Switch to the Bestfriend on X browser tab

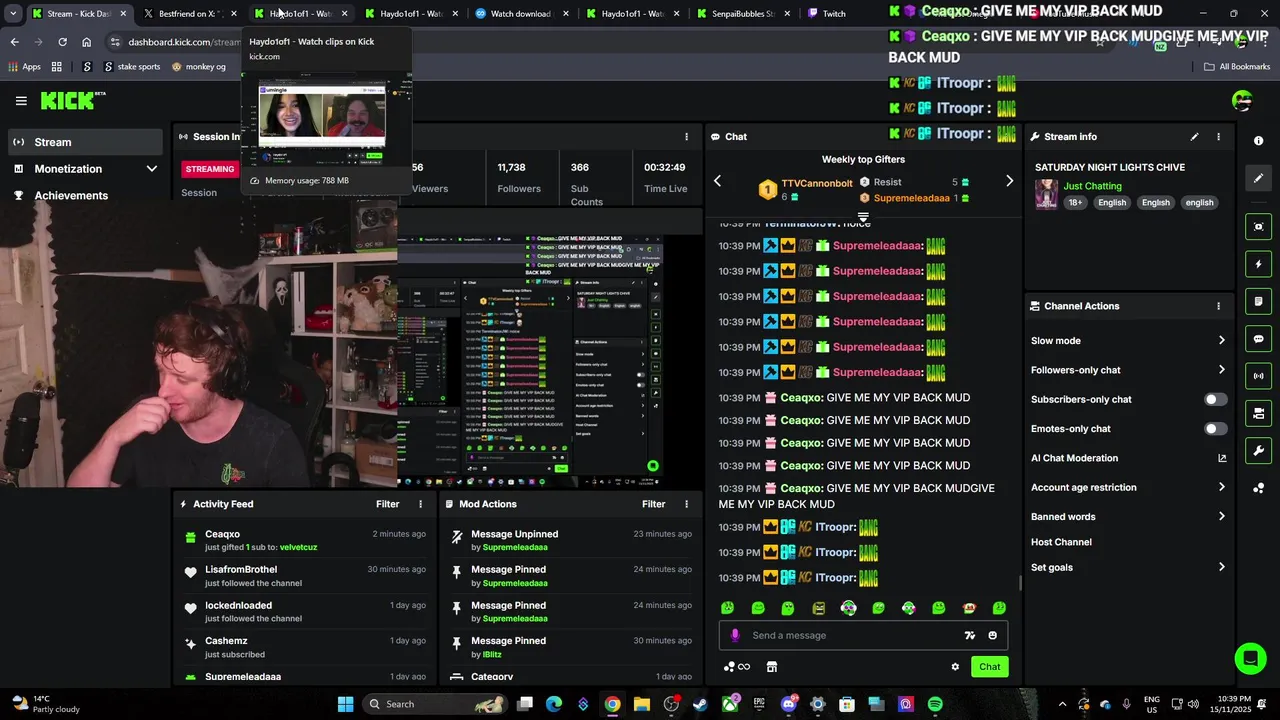tap(189, 14)
